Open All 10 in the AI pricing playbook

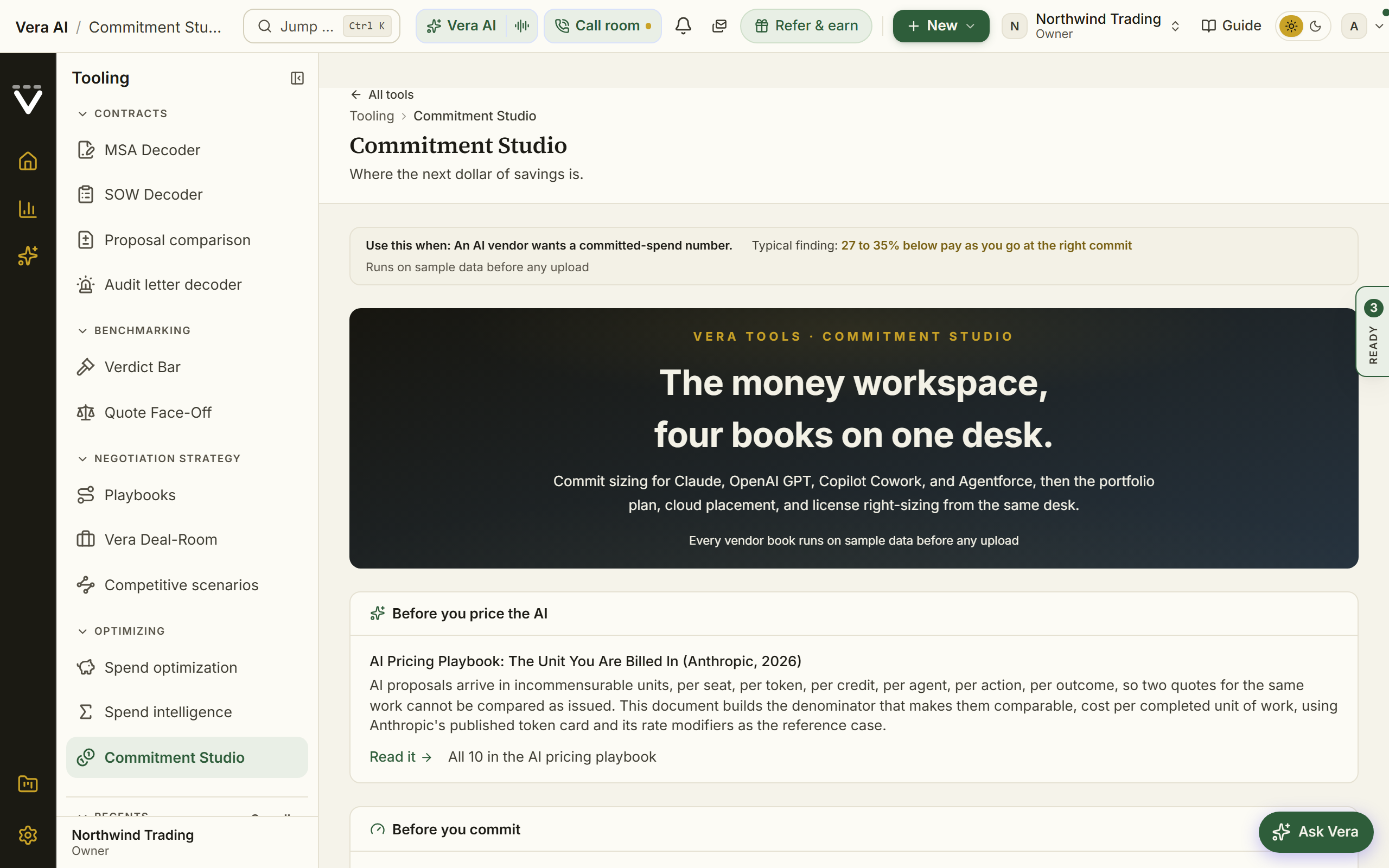coord(552,757)
